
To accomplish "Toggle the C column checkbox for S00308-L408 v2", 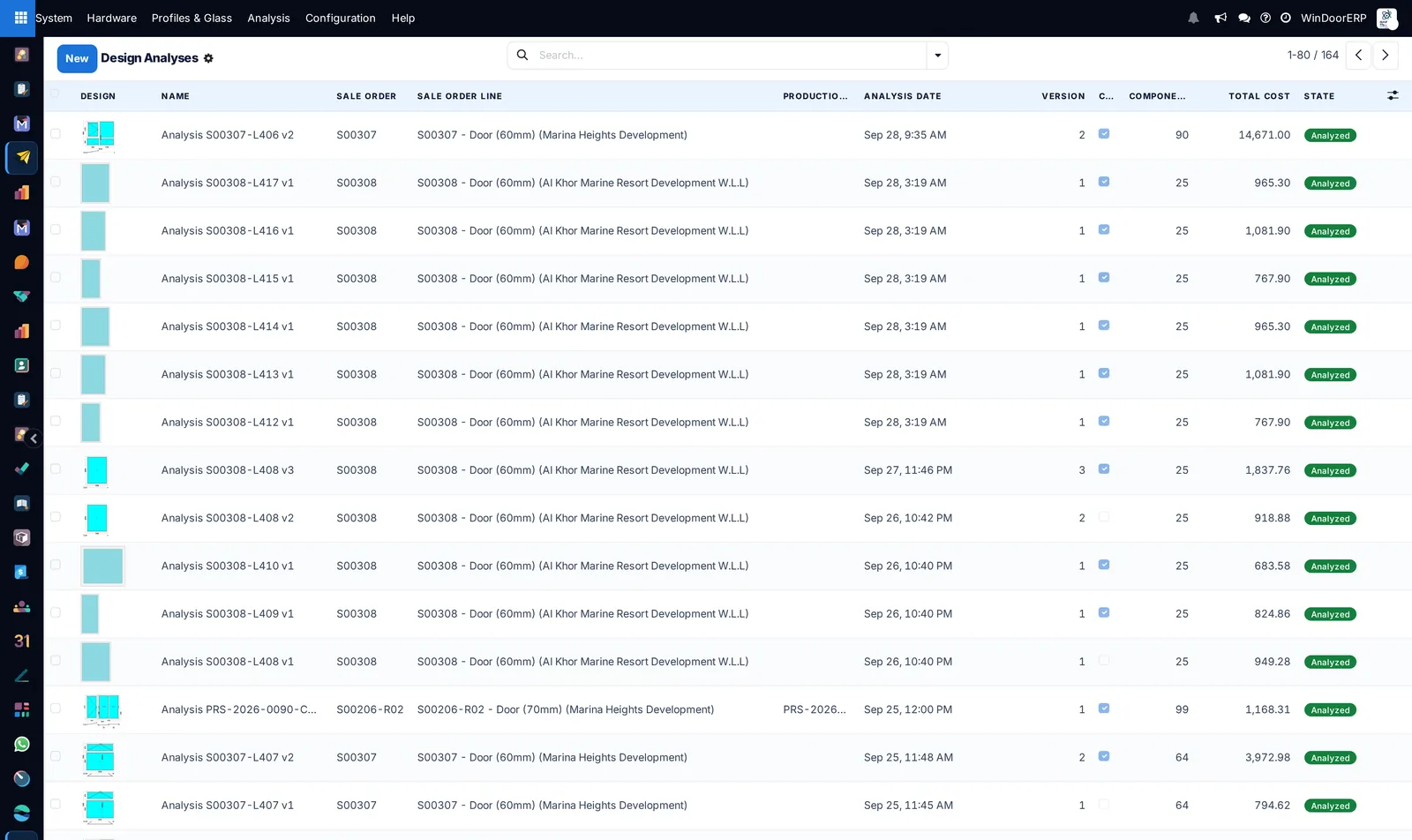I will coord(1104,517).
